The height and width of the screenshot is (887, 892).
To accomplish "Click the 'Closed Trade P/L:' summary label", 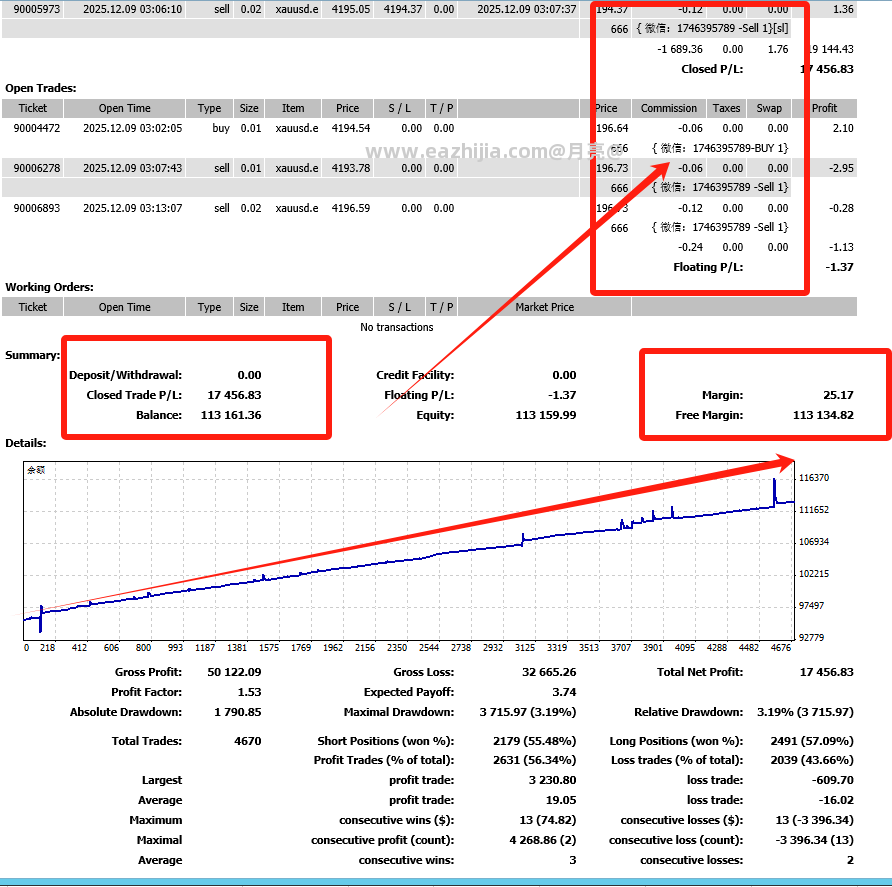I will (134, 395).
